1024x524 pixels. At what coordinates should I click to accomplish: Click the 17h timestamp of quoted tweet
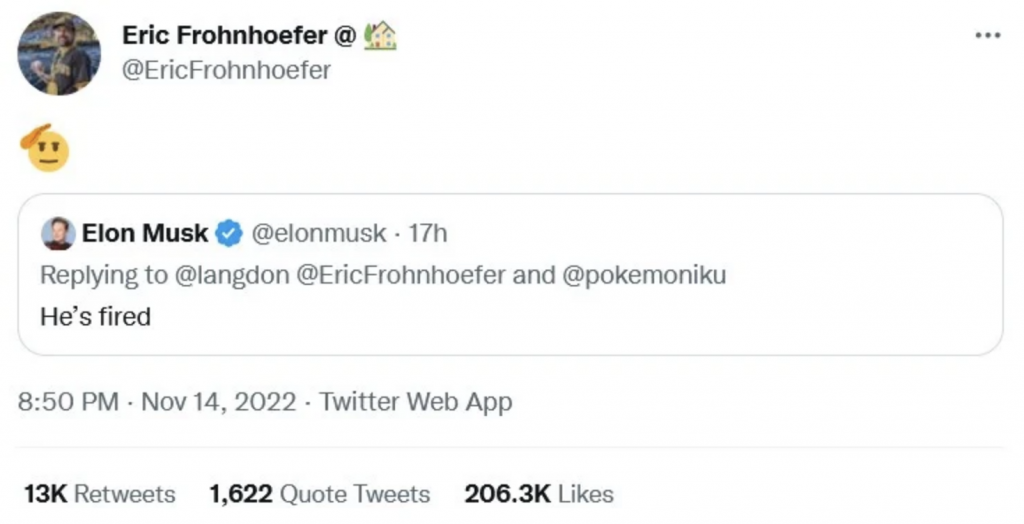pyautogui.click(x=428, y=234)
